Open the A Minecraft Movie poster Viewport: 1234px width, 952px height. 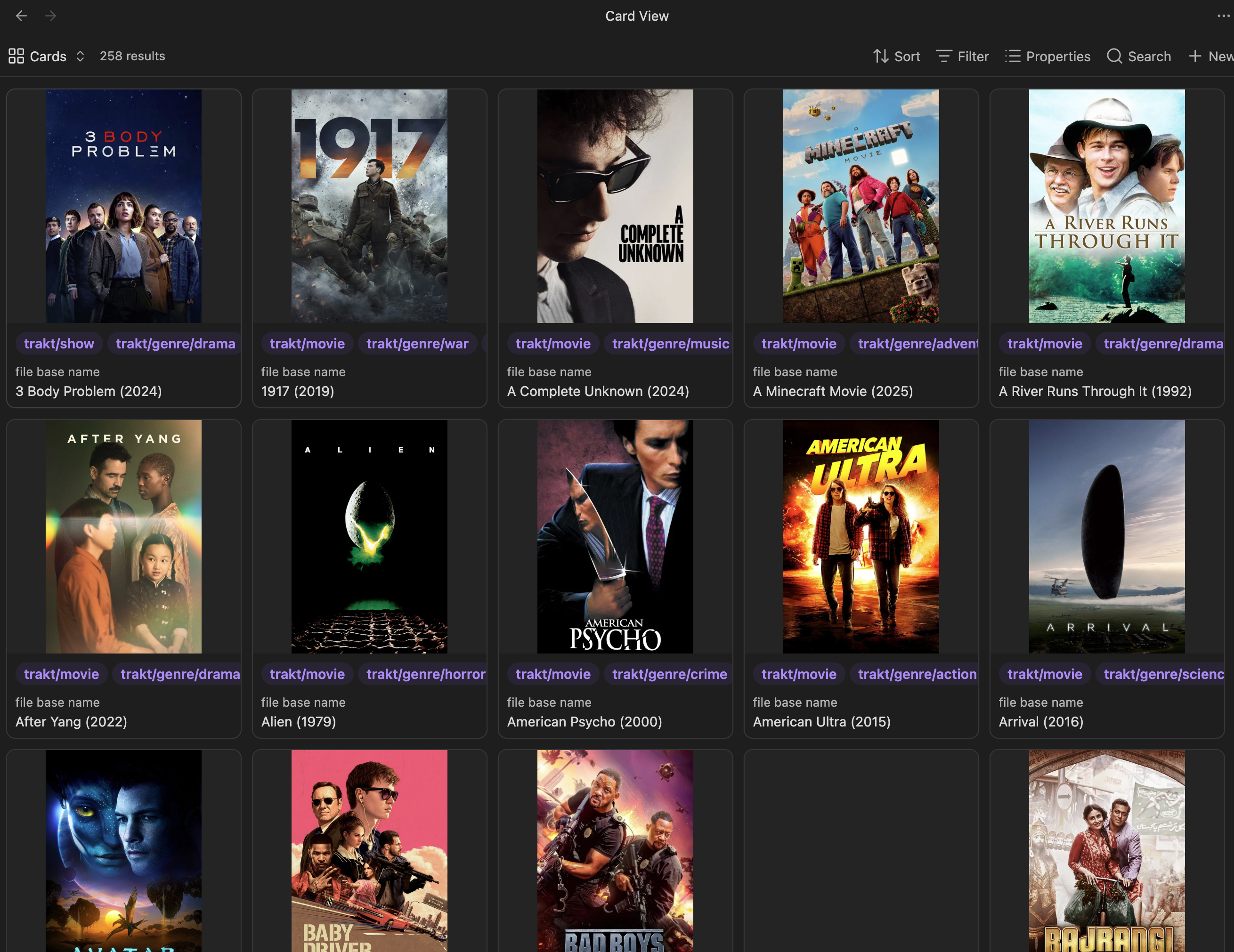coord(861,206)
